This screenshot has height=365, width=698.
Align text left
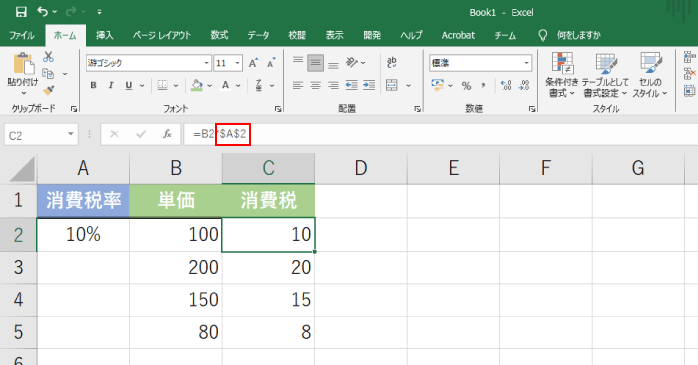[x=298, y=85]
